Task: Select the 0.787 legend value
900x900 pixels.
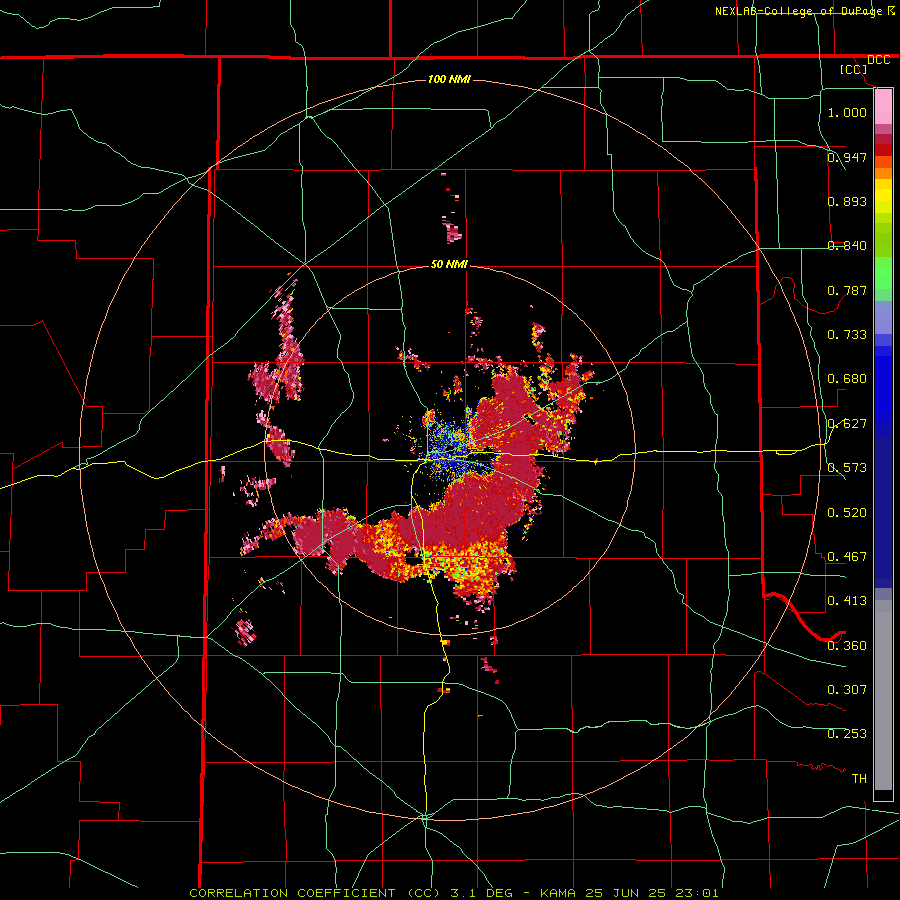Action: coord(847,290)
